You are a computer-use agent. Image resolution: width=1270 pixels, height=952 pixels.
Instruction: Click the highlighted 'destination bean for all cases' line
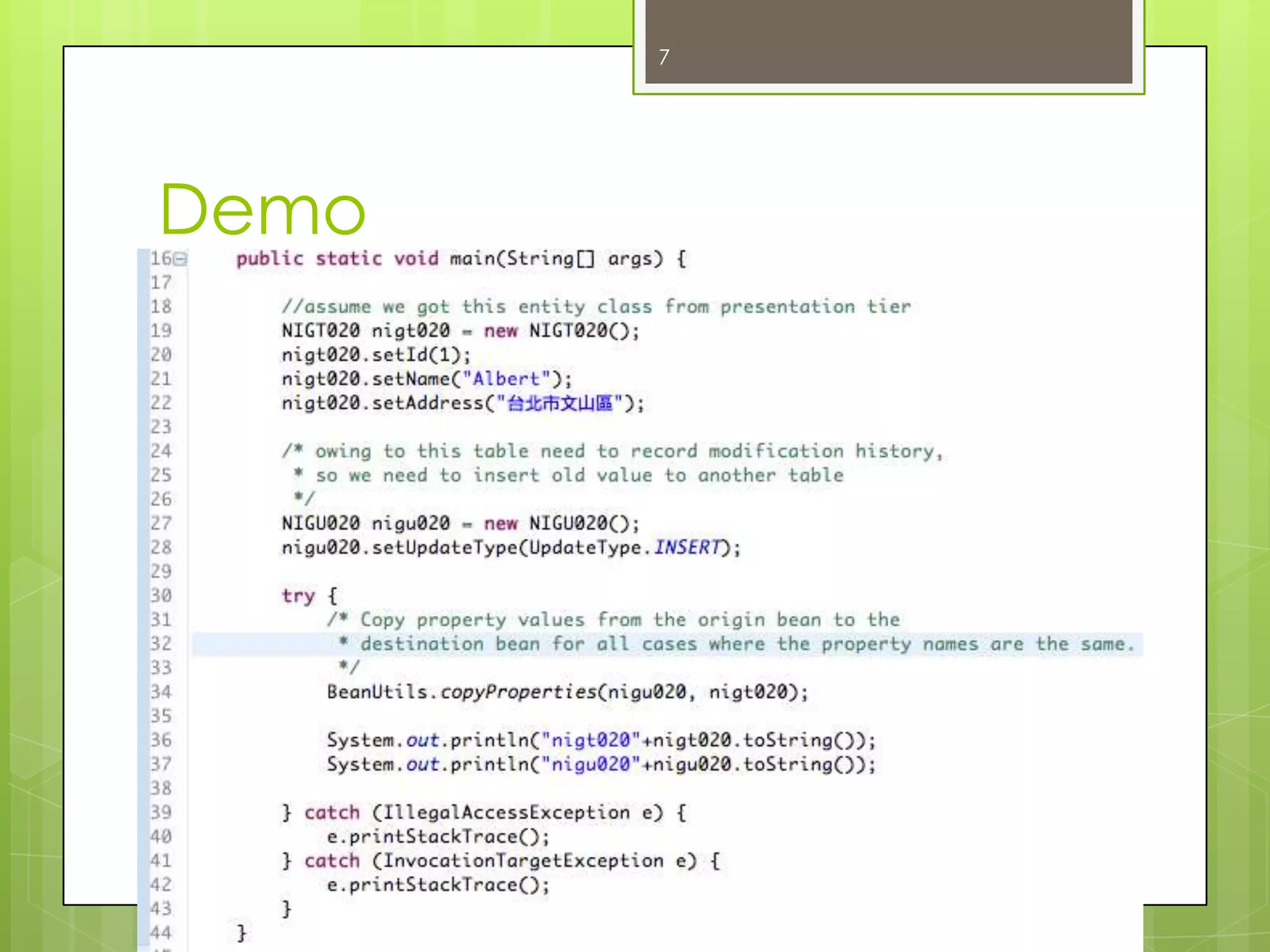[x=667, y=644]
